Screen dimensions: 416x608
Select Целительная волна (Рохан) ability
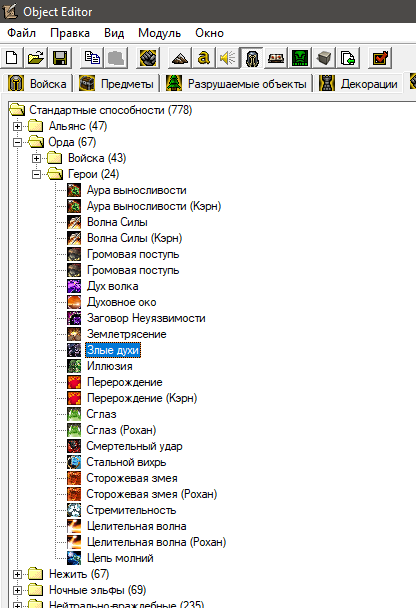coord(156,542)
